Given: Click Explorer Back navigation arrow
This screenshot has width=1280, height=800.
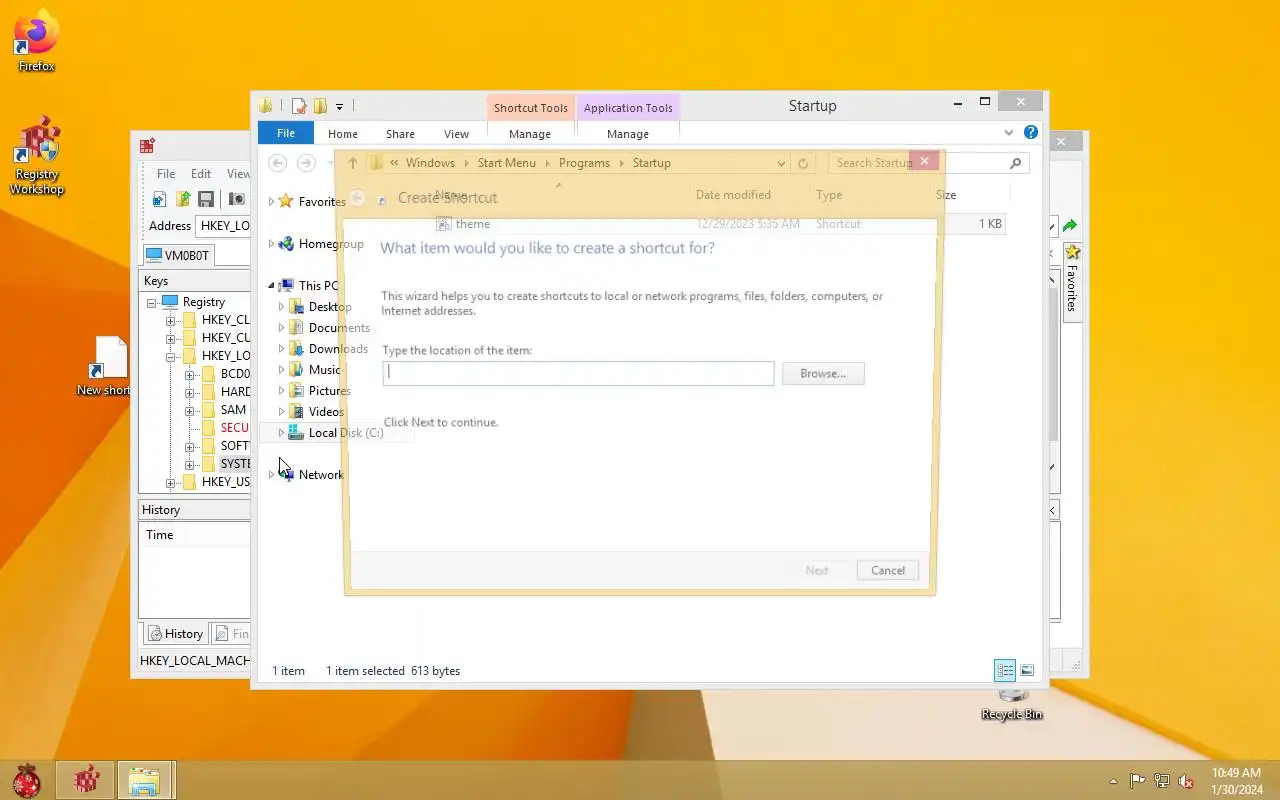Looking at the screenshot, I should pos(278,163).
